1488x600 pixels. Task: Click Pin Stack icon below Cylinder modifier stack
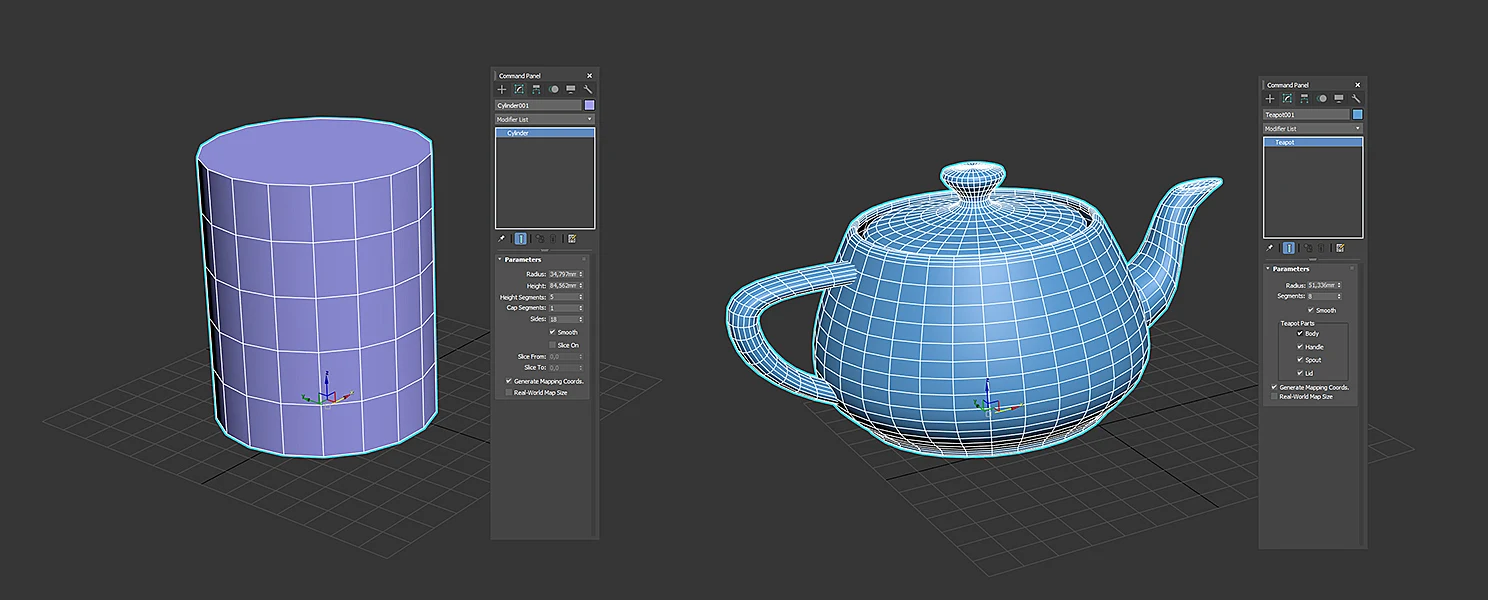(x=502, y=239)
